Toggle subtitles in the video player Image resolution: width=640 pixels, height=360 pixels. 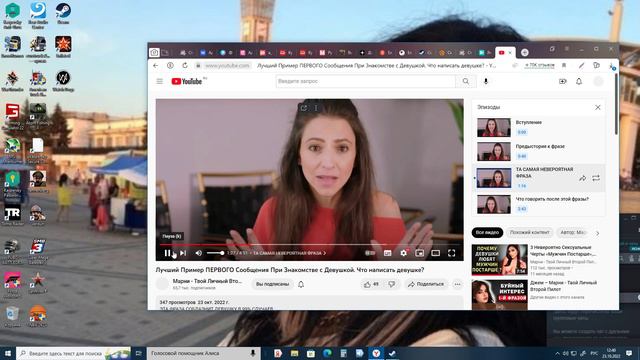[x=387, y=253]
